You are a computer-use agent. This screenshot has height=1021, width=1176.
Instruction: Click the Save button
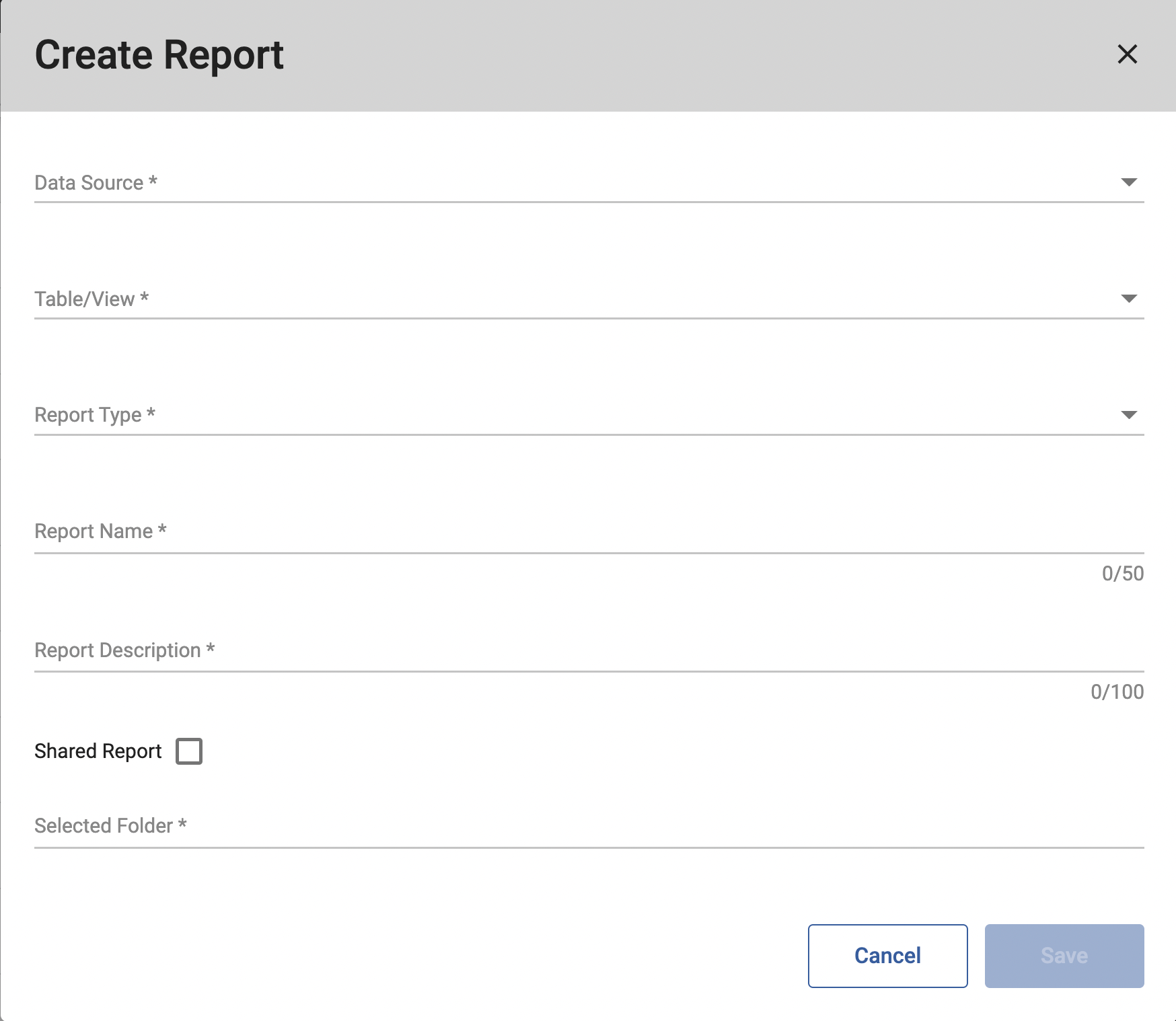[1063, 955]
